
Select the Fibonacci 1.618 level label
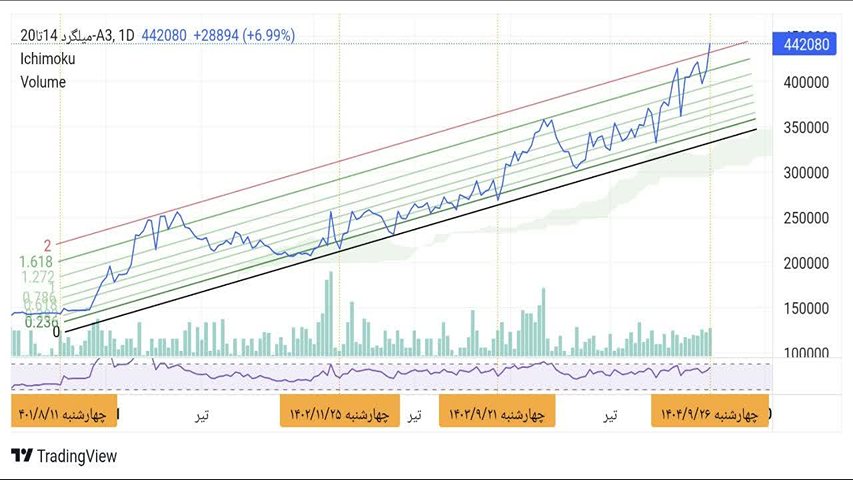pos(37,261)
